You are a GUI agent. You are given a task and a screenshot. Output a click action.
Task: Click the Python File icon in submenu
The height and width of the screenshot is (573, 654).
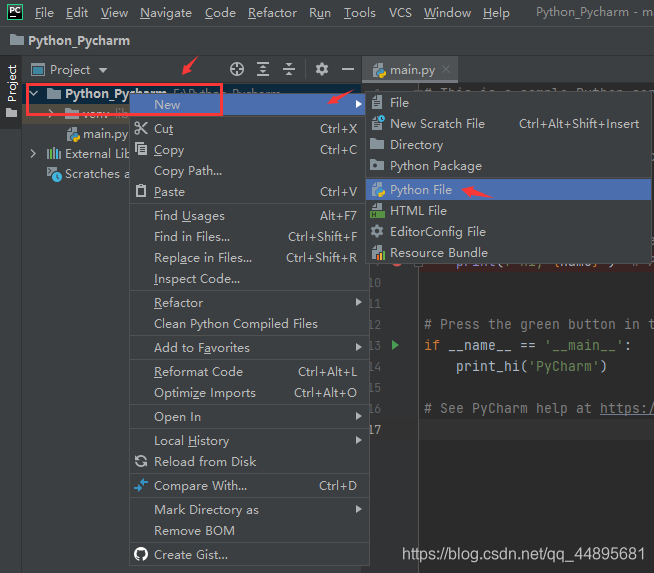coord(378,189)
